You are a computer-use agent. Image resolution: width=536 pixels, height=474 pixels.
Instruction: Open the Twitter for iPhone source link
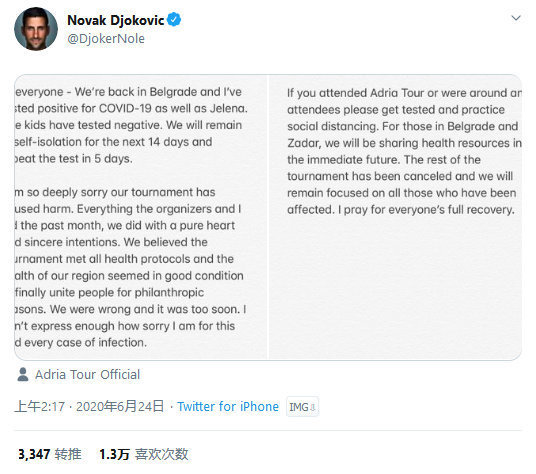[228, 406]
